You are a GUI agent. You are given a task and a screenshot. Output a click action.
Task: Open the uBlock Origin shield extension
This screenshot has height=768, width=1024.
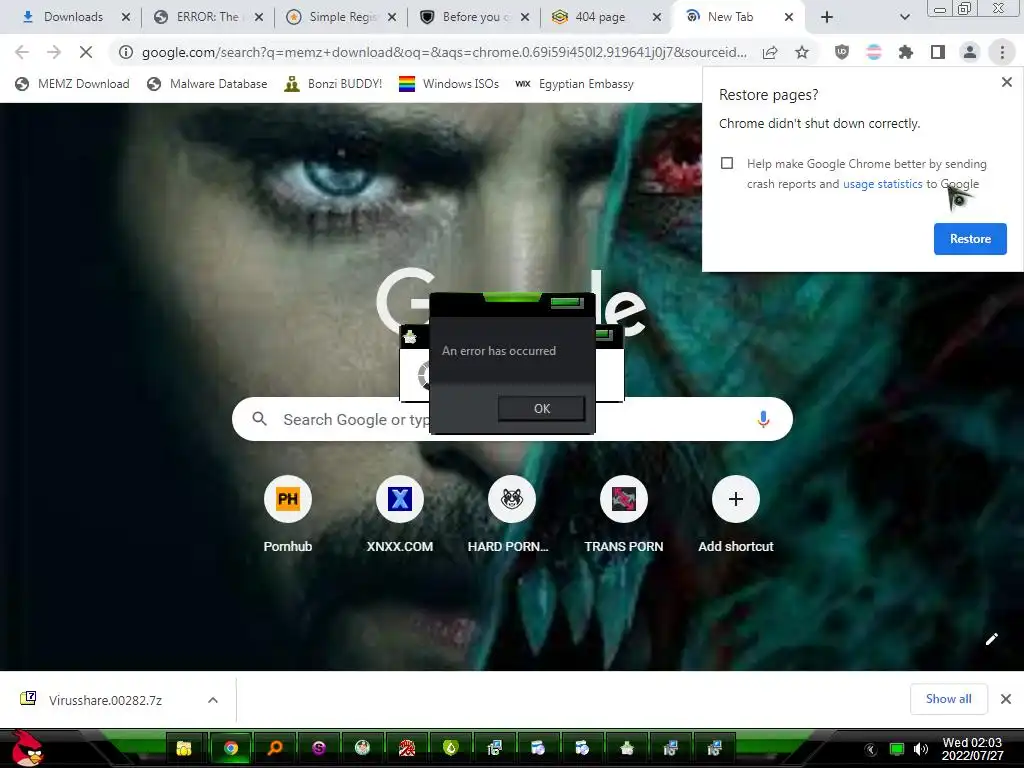[x=842, y=52]
